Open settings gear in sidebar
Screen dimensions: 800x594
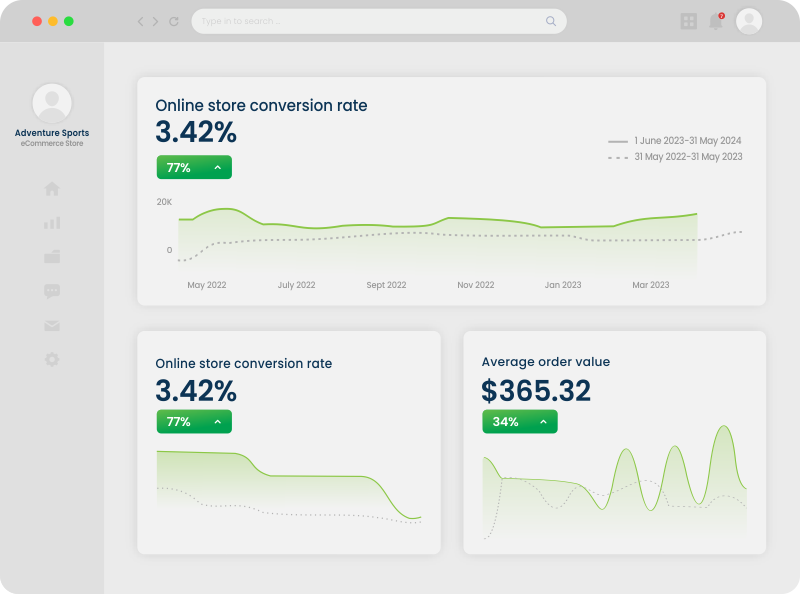pyautogui.click(x=52, y=359)
